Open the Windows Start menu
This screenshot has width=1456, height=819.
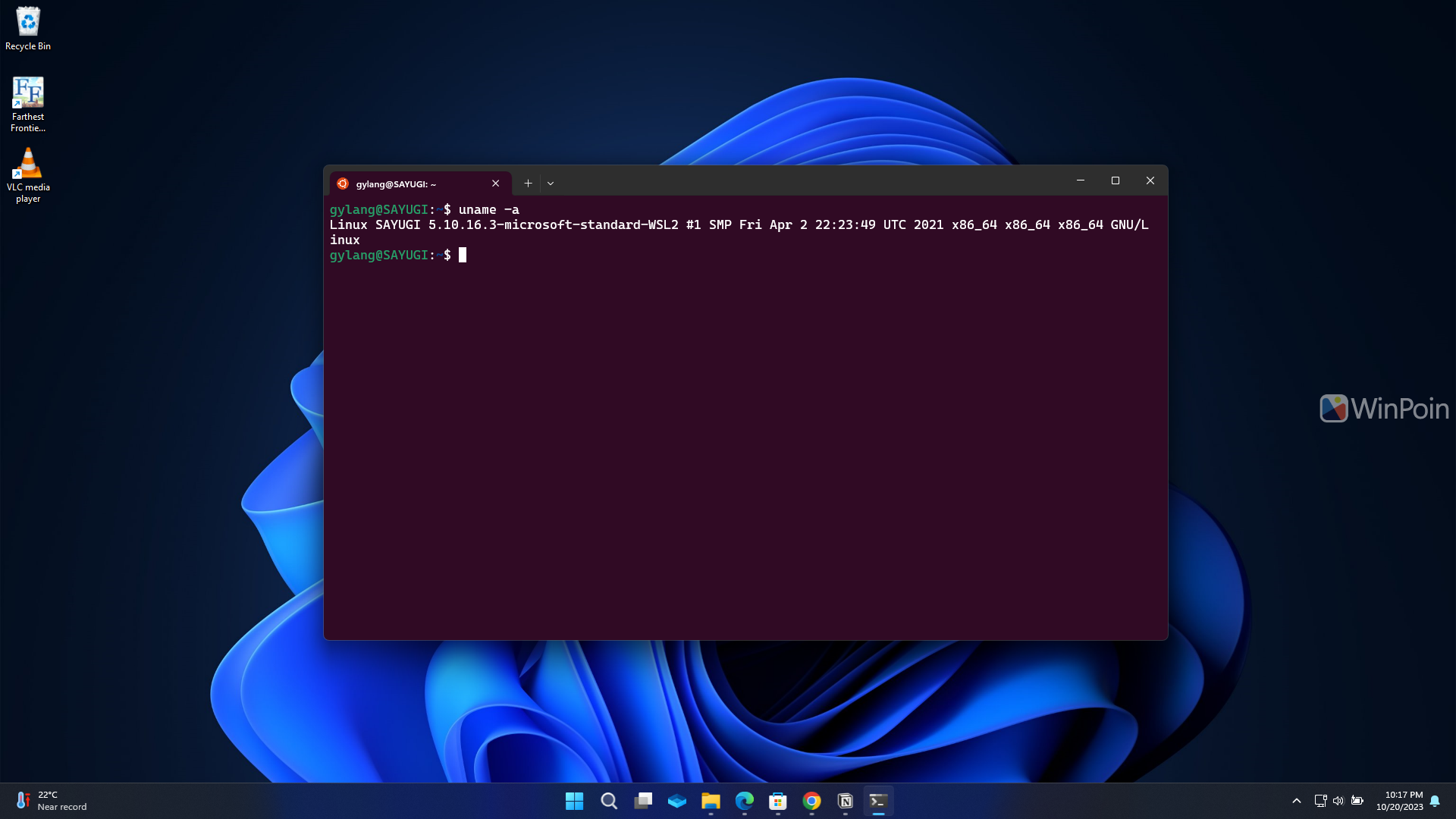click(x=575, y=801)
